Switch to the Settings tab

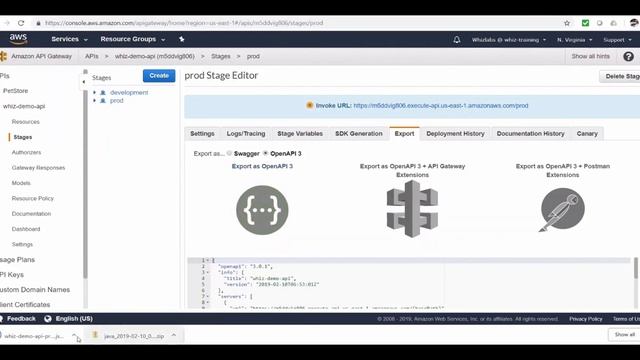click(x=202, y=133)
